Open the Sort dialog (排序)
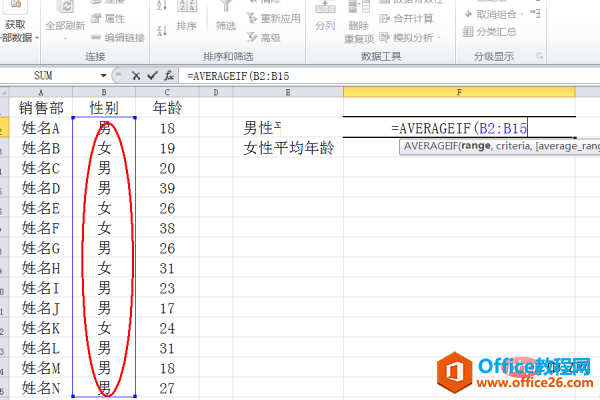The height and width of the screenshot is (400, 600). [x=187, y=15]
